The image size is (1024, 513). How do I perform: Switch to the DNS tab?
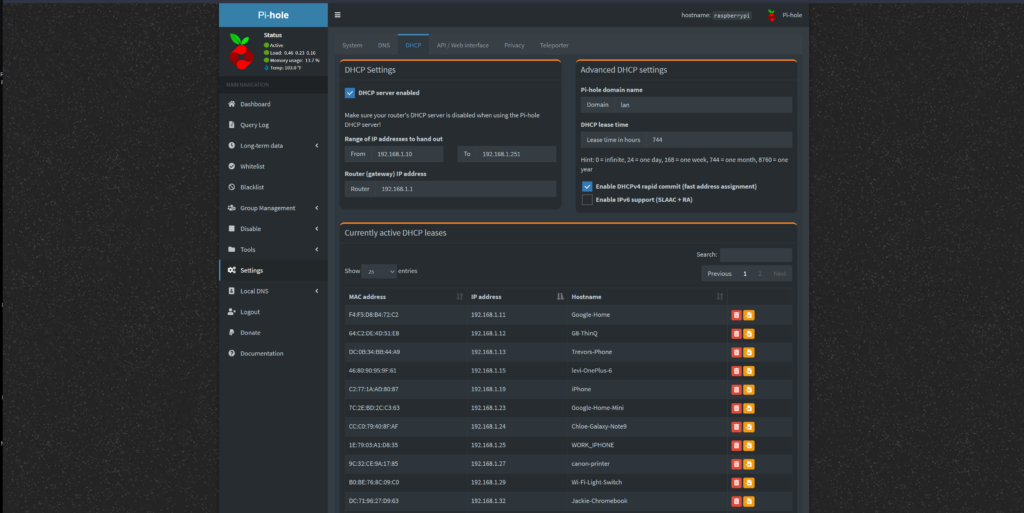(384, 45)
